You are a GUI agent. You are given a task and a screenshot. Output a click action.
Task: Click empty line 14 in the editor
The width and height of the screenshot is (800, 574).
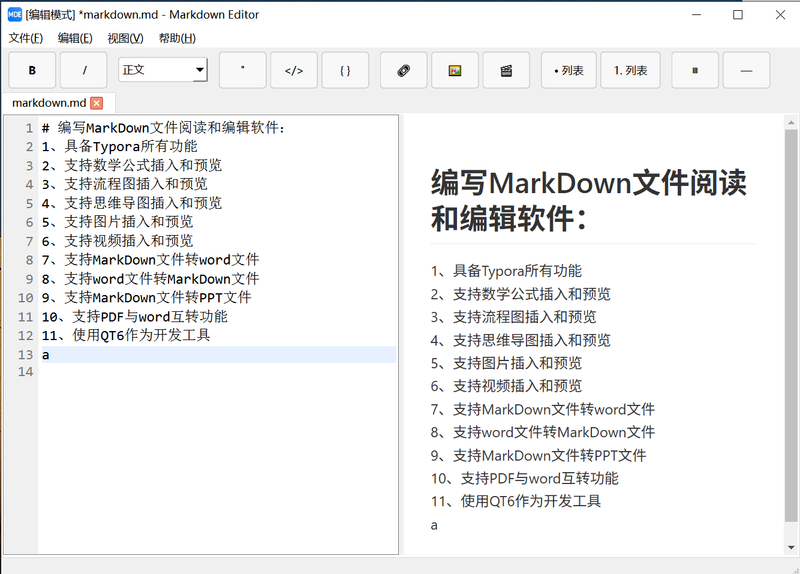point(200,372)
